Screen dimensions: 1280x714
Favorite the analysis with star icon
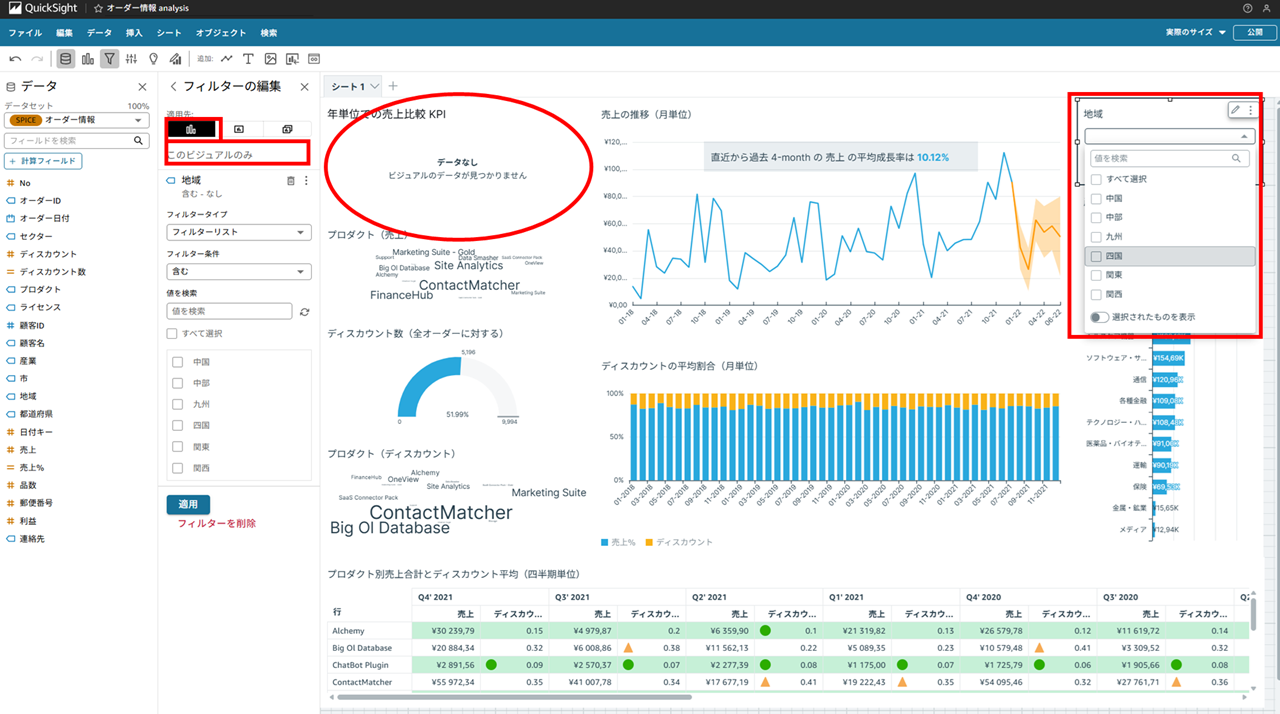[x=98, y=8]
